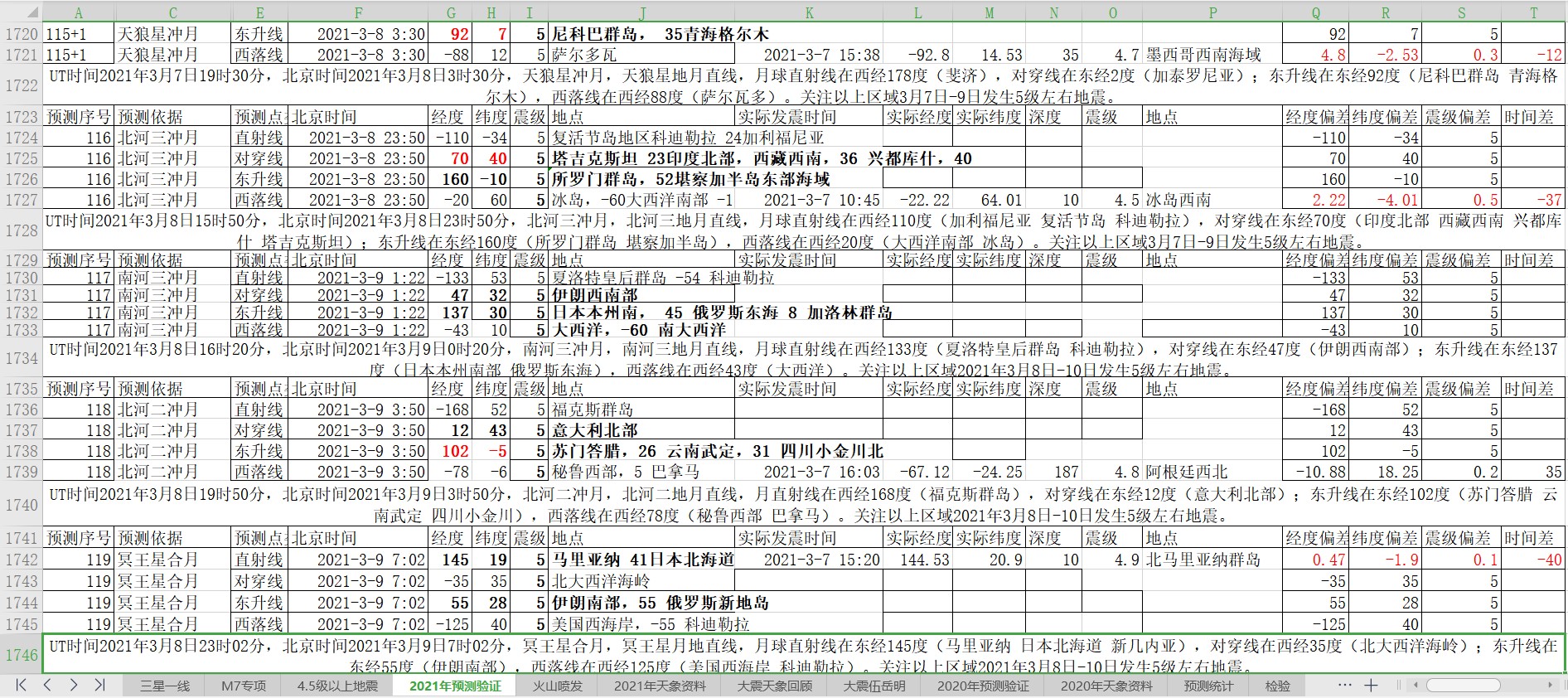Add a new sheet with plus icon
The height and width of the screenshot is (698, 1568).
[1371, 685]
